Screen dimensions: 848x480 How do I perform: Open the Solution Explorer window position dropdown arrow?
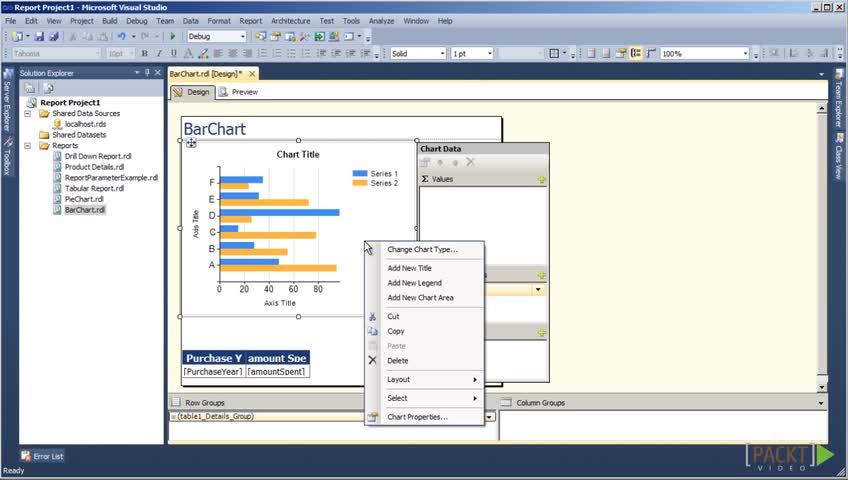point(137,72)
